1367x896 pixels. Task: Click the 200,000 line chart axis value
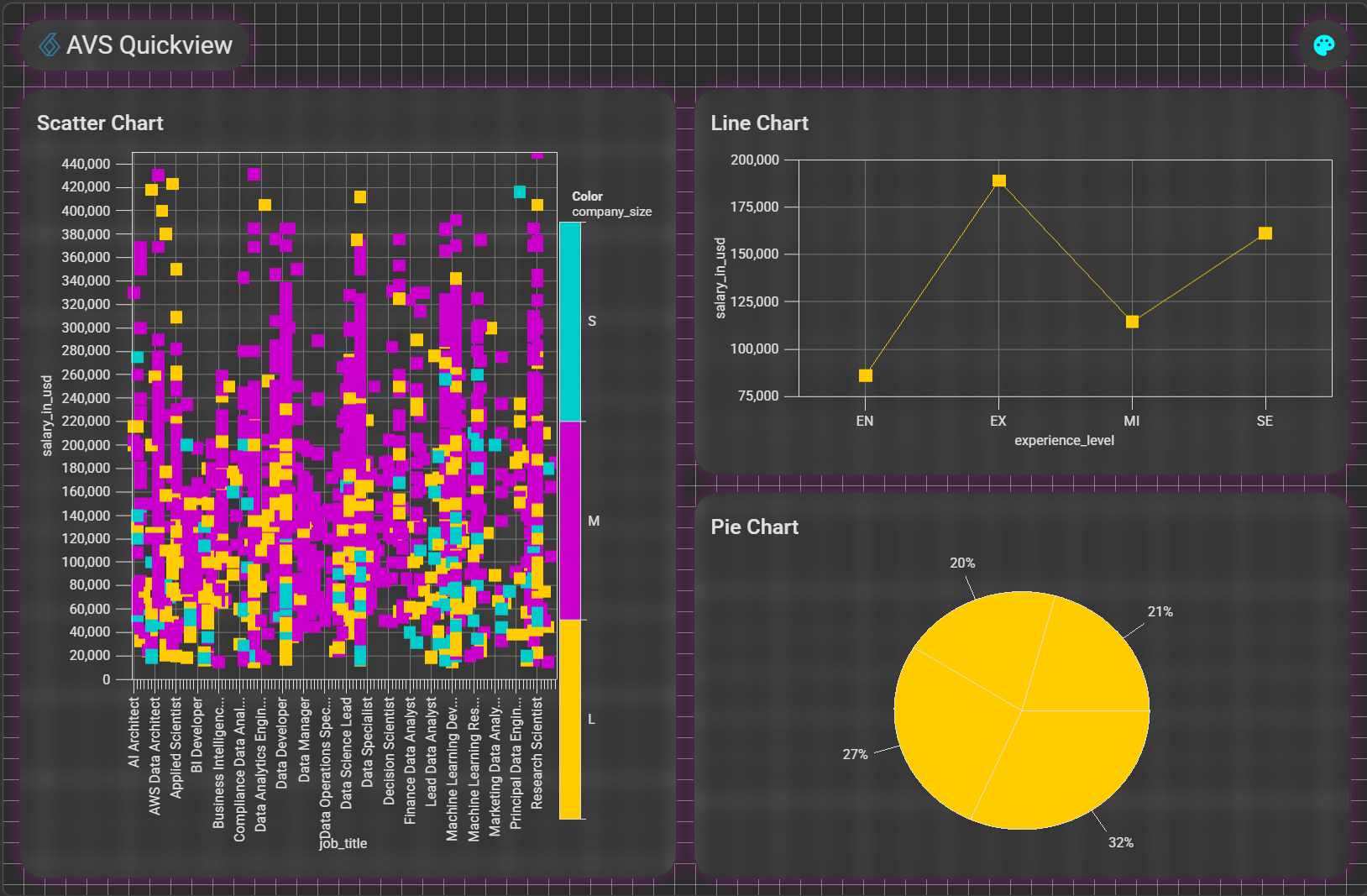click(755, 160)
